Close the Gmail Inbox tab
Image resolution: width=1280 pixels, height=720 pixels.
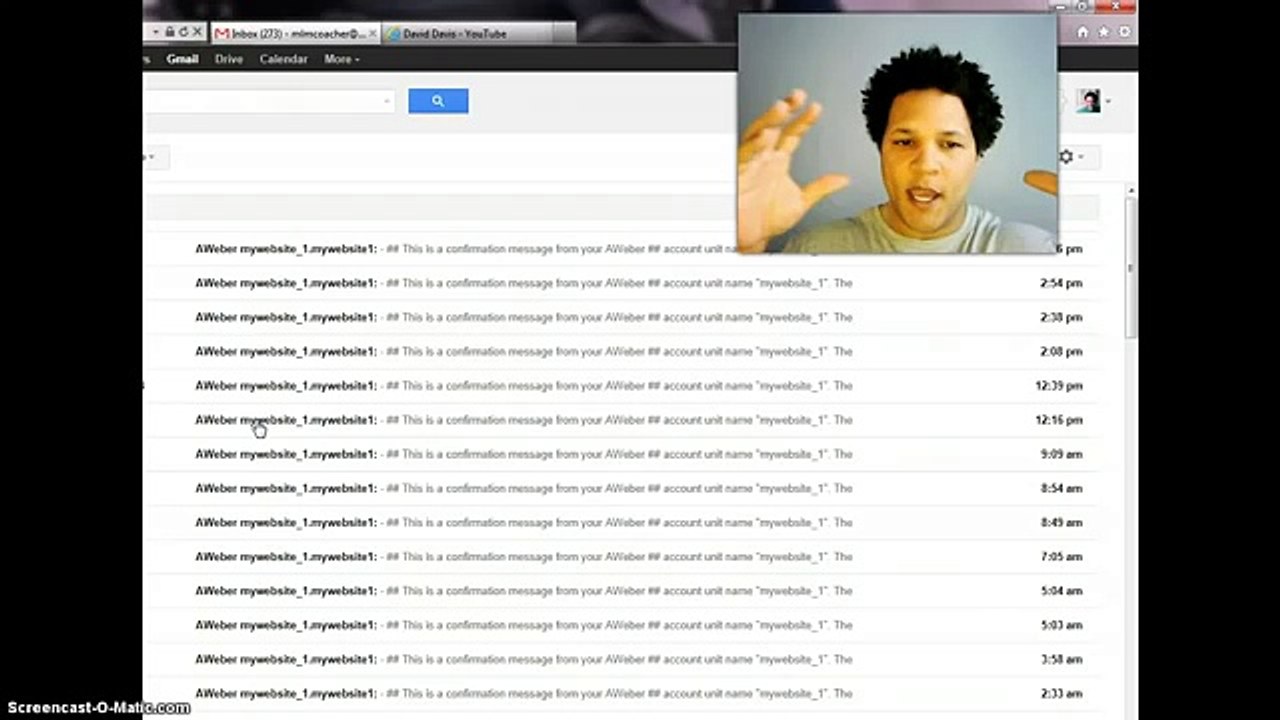pos(373,34)
